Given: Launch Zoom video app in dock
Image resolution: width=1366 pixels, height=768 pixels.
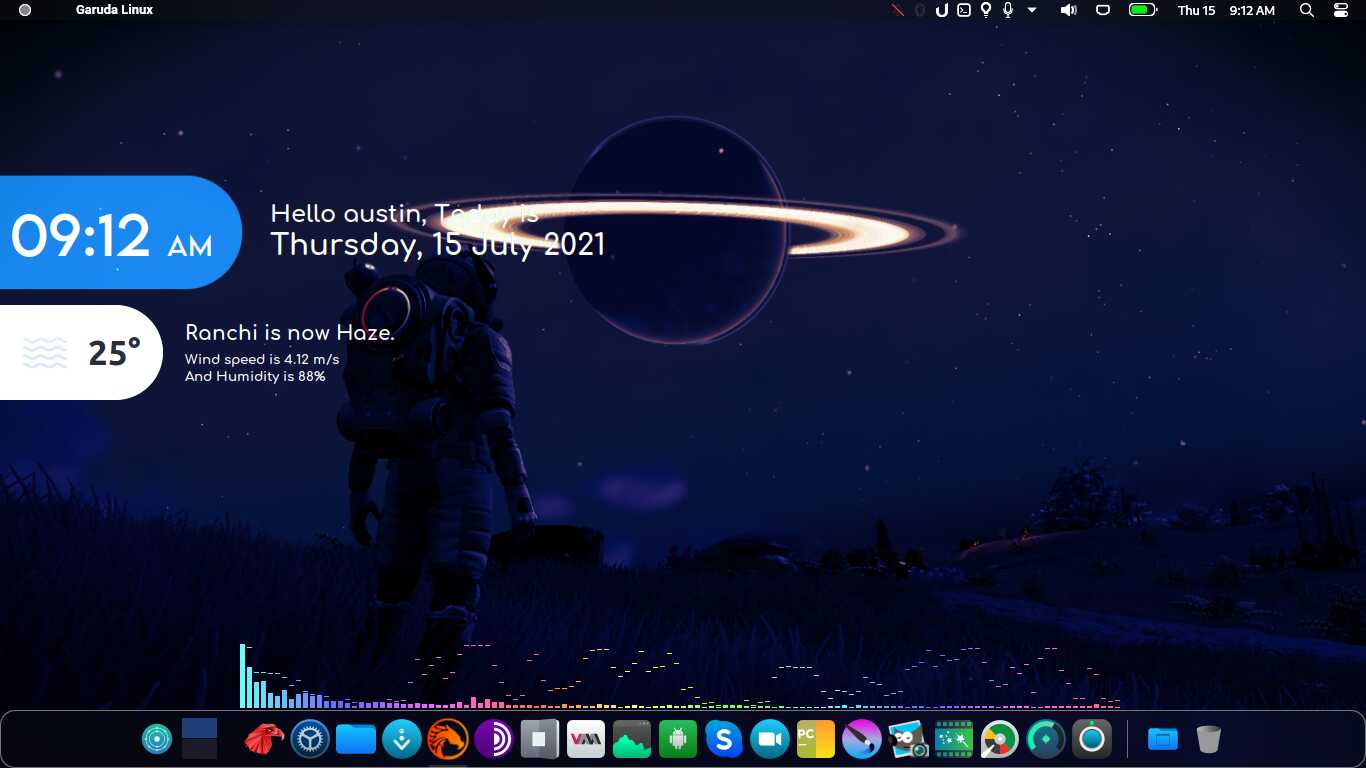Looking at the screenshot, I should click(x=770, y=739).
